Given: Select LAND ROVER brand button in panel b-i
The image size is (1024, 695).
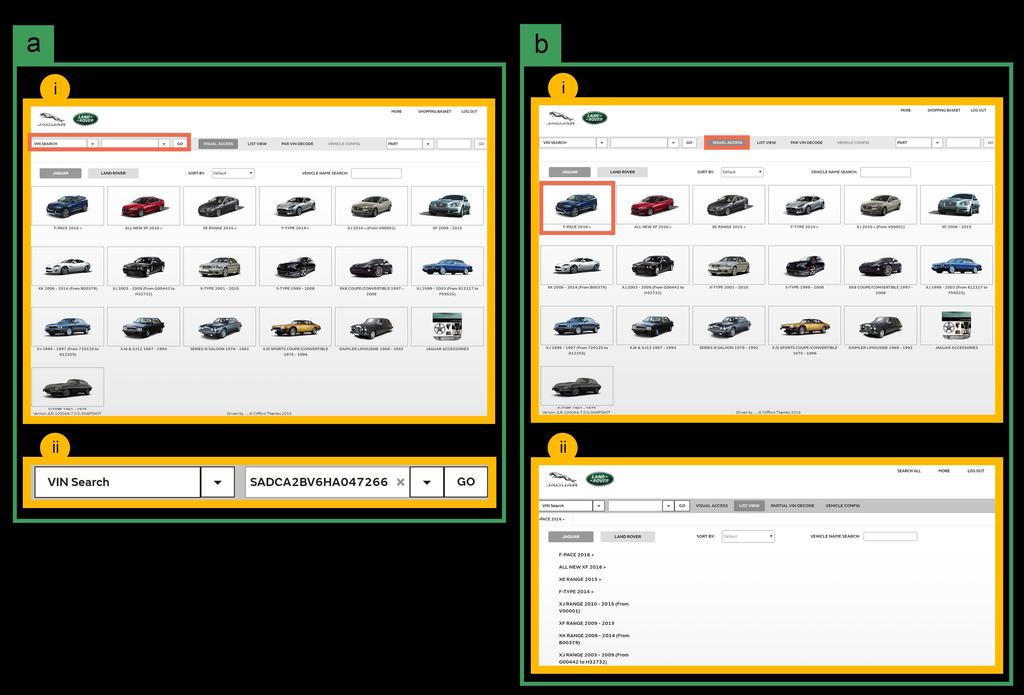Looking at the screenshot, I should coord(622,172).
